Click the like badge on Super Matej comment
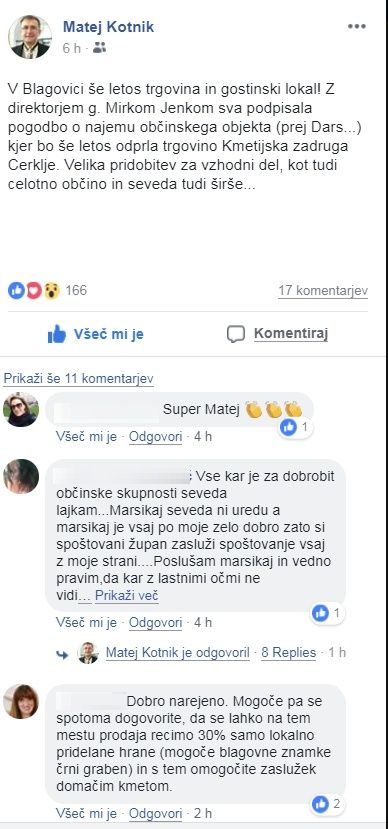 tap(296, 427)
